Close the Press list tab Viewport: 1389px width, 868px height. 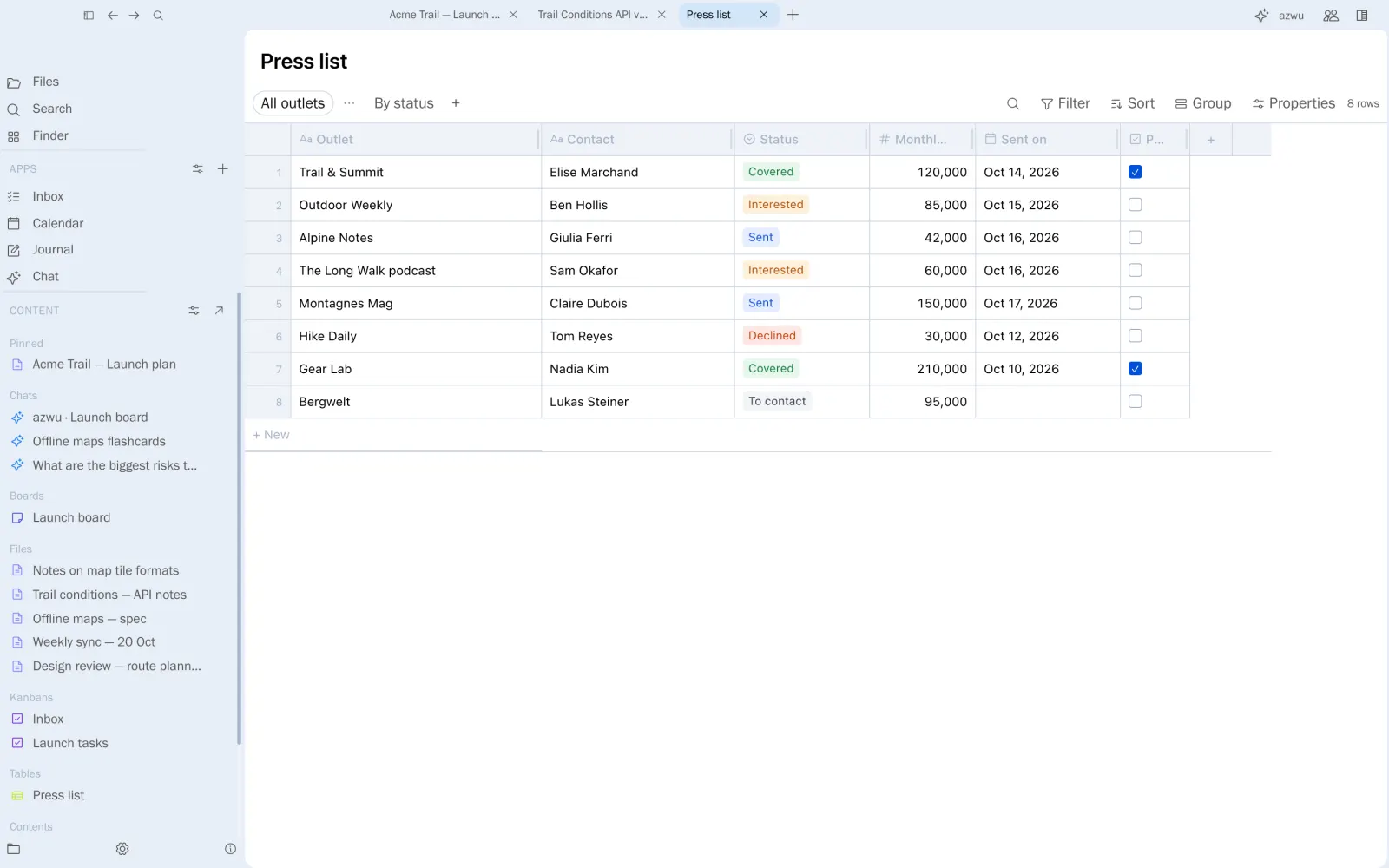(x=764, y=15)
